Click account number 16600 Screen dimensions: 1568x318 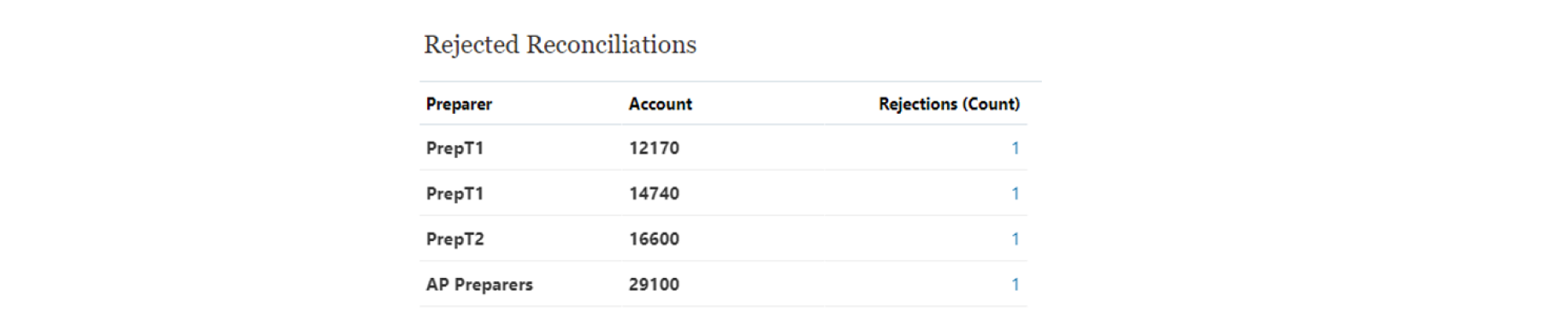pyautogui.click(x=654, y=239)
